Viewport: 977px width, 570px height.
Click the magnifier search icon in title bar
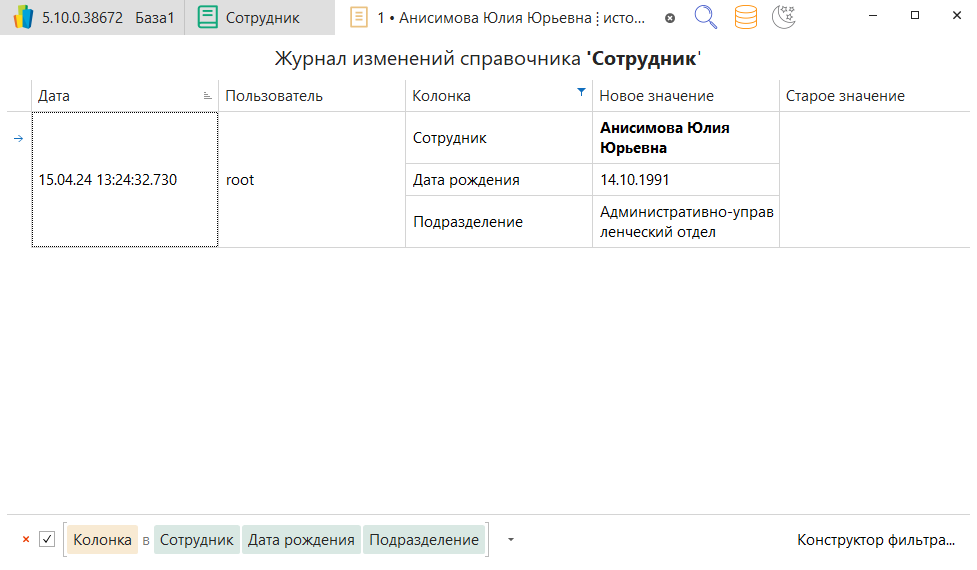point(706,17)
